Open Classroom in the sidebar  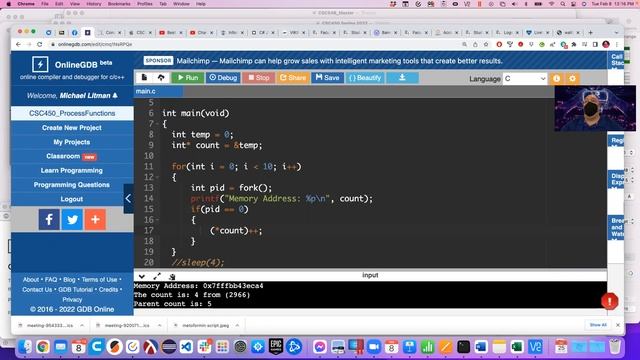pyautogui.click(x=72, y=156)
